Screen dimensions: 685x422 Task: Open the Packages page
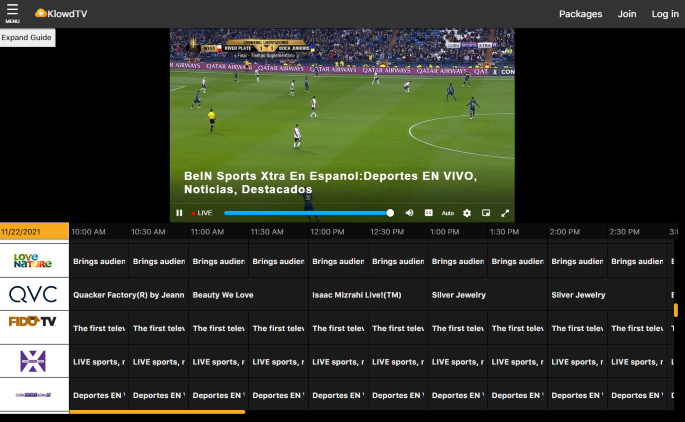580,14
